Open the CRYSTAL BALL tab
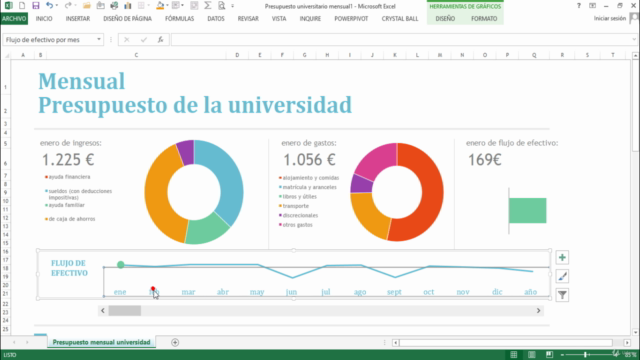This screenshot has width=640, height=360. click(400, 18)
